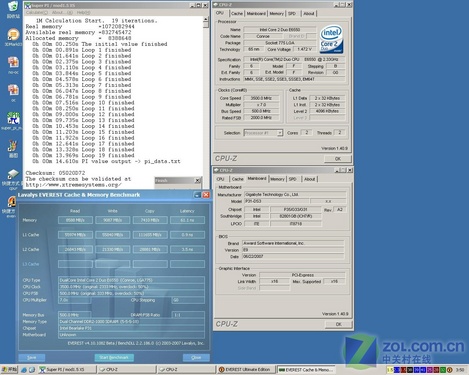Select About tab in lower CPU-Z

tap(309, 179)
